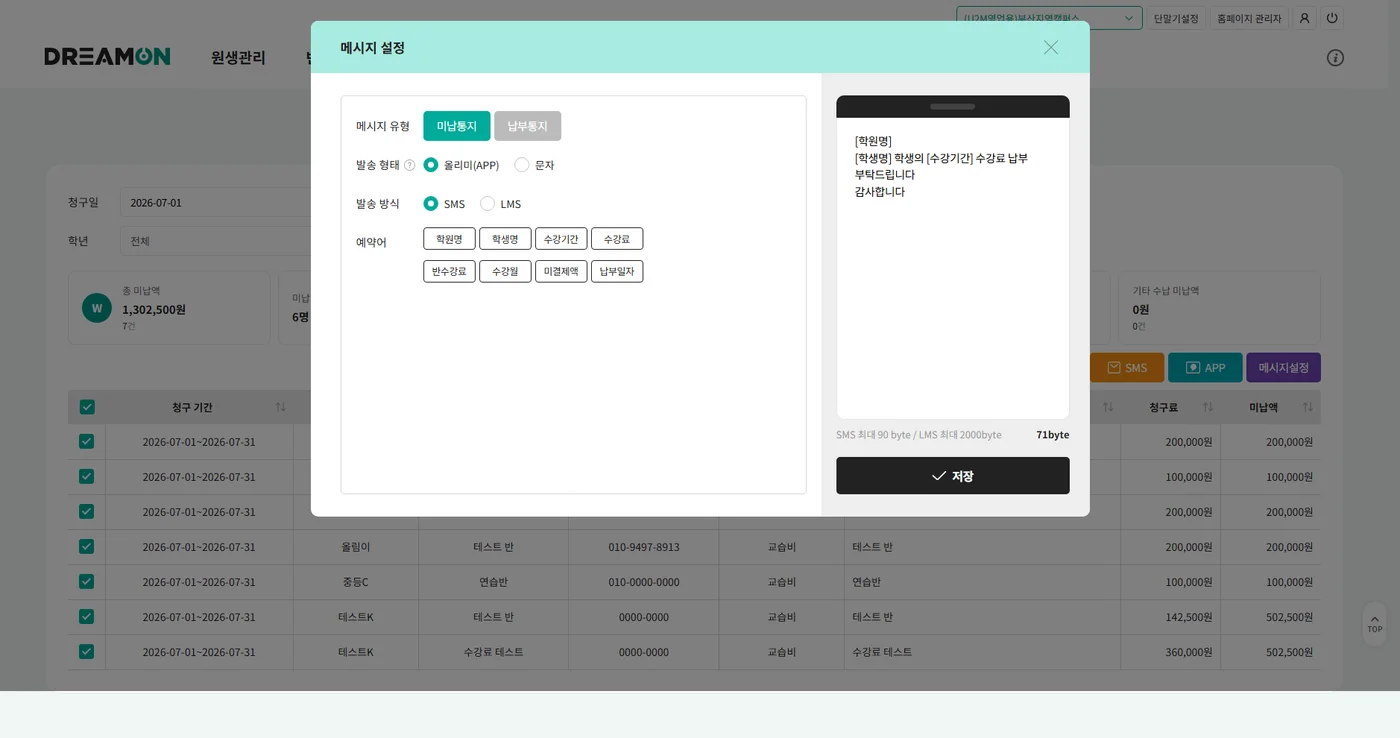Click the TOP scroll-up icon
Screen dimensions: 1400x738
1375,623
